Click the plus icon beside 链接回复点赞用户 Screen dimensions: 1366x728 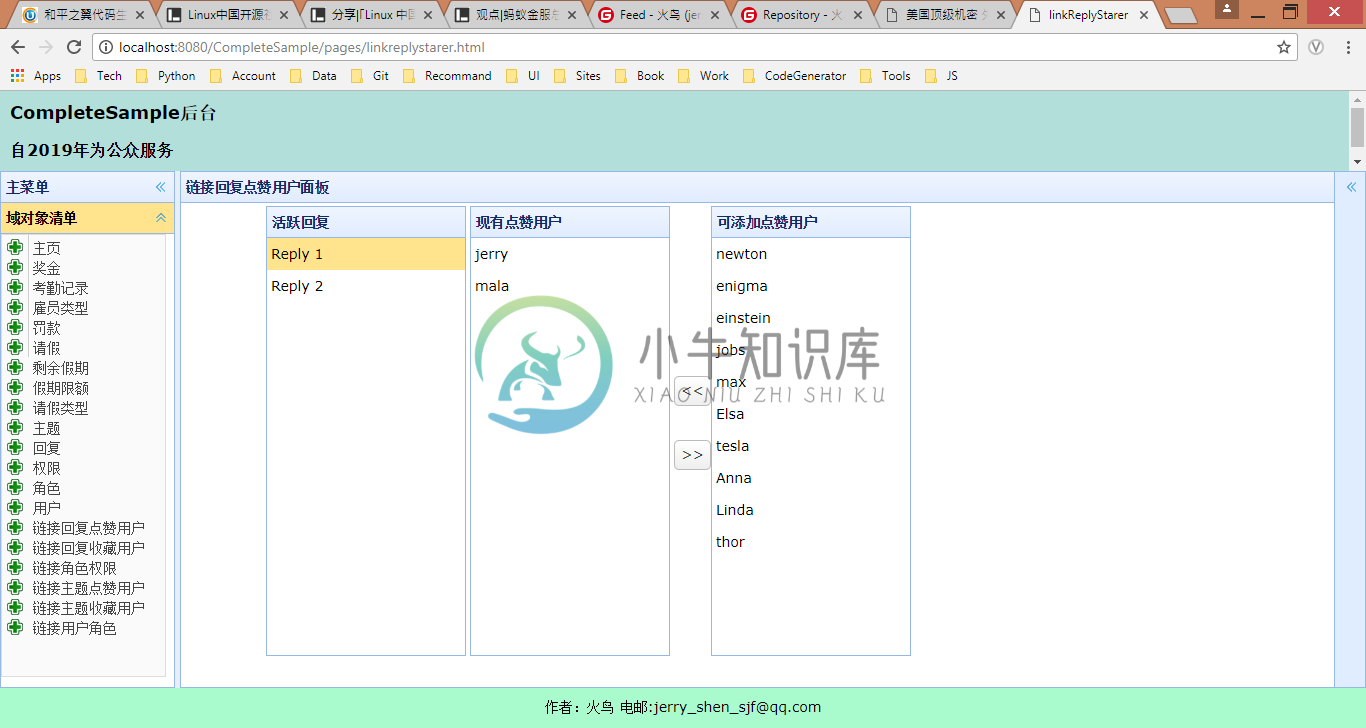15,527
